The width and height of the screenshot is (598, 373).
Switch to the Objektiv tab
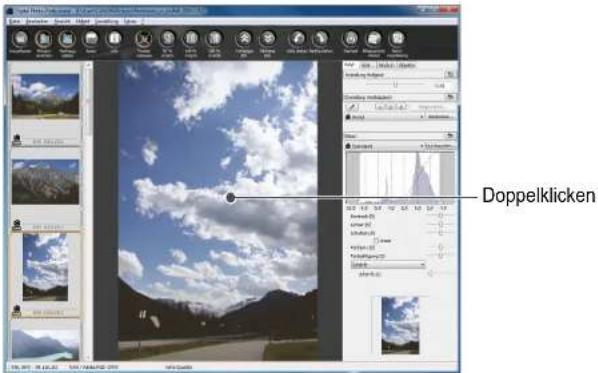(x=407, y=66)
